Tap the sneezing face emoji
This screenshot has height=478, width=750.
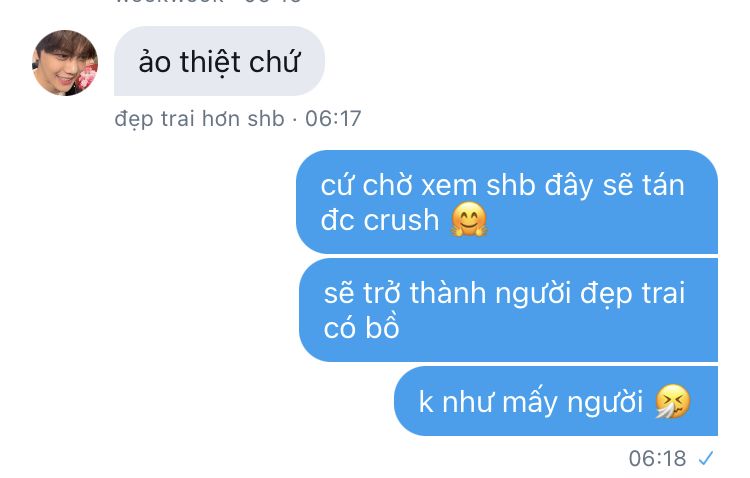pos(673,401)
